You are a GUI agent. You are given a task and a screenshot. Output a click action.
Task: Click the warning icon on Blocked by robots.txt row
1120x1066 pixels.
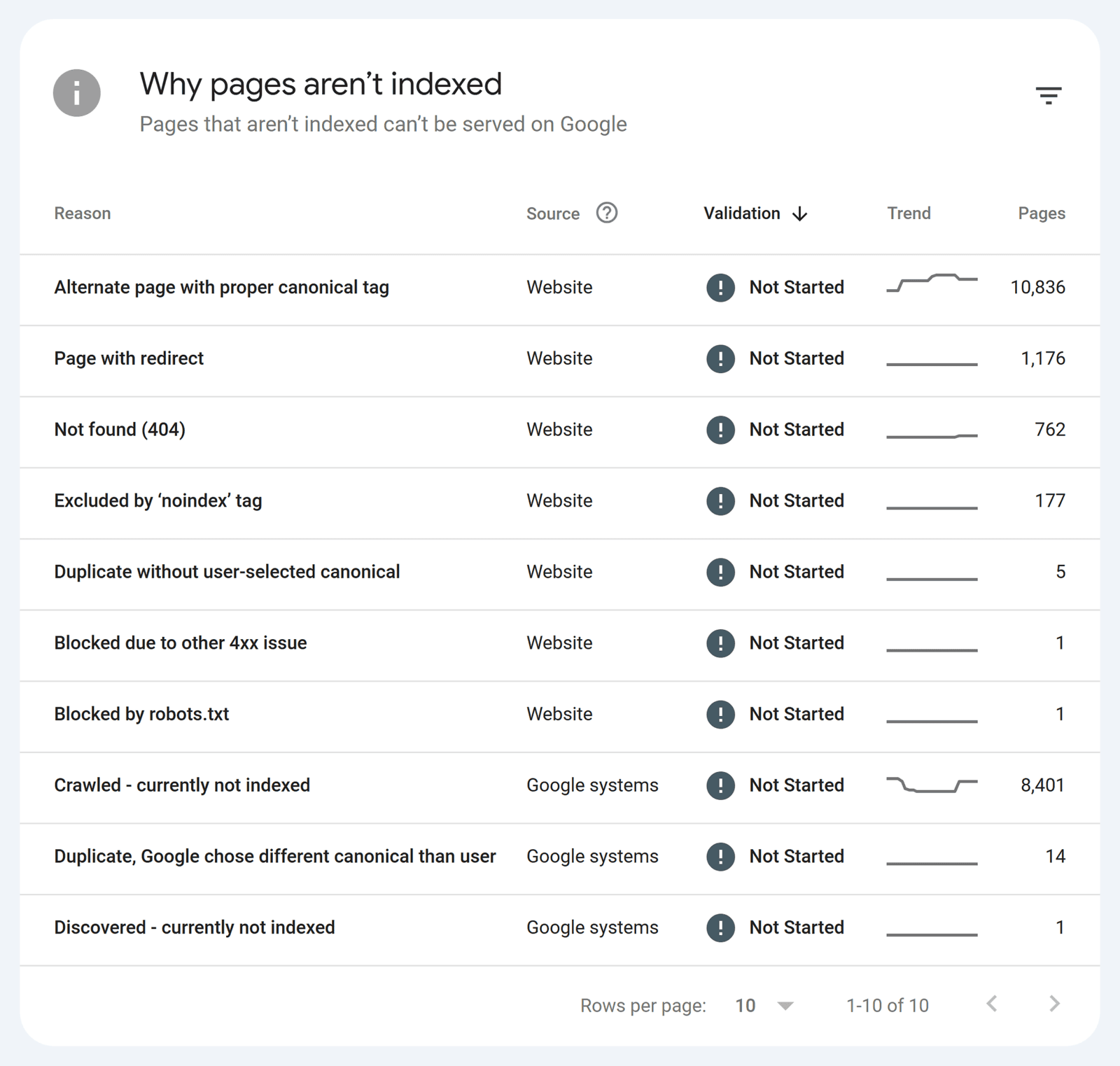point(720,714)
